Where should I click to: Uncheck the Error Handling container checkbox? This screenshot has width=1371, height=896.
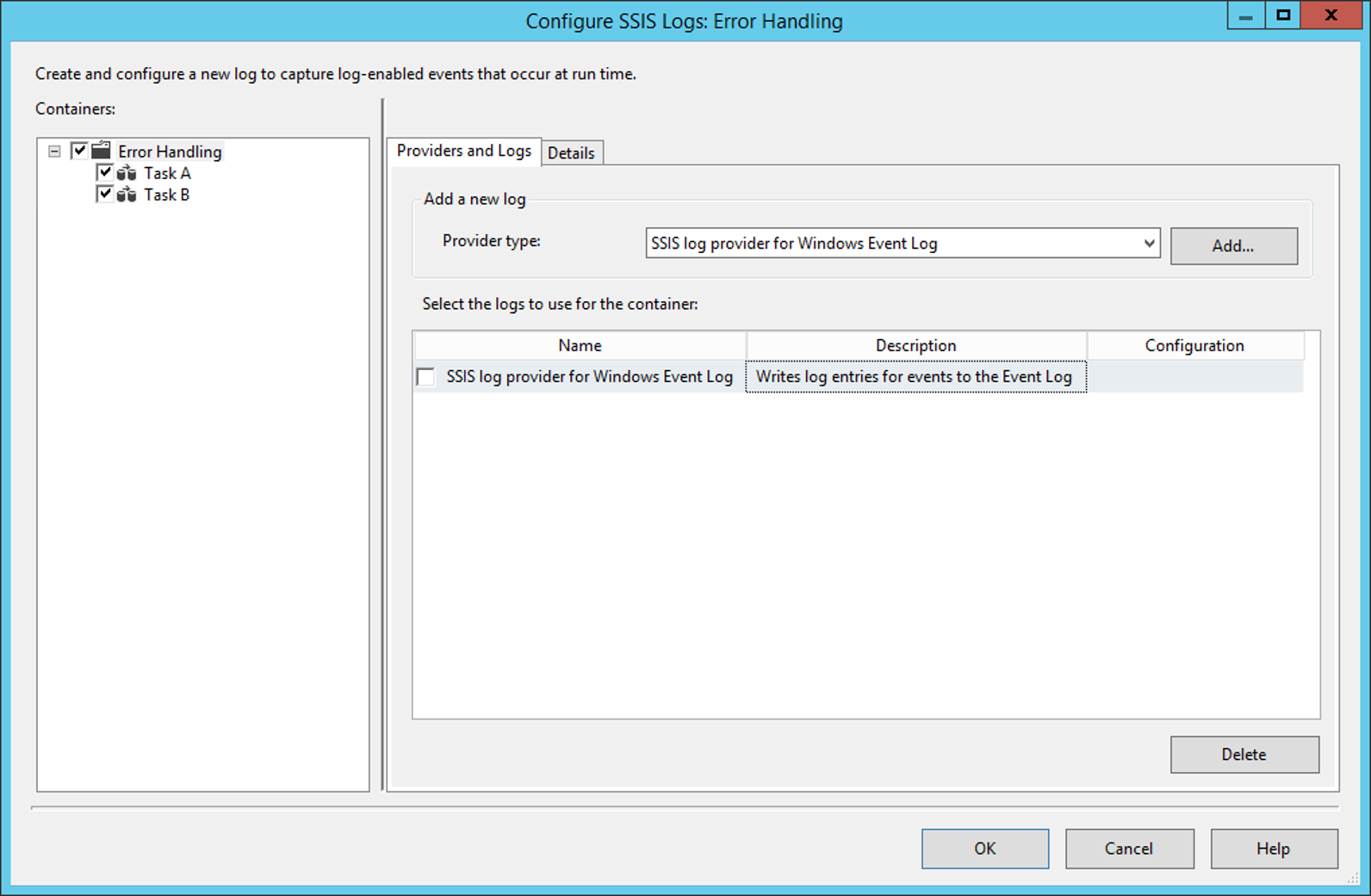click(x=79, y=151)
